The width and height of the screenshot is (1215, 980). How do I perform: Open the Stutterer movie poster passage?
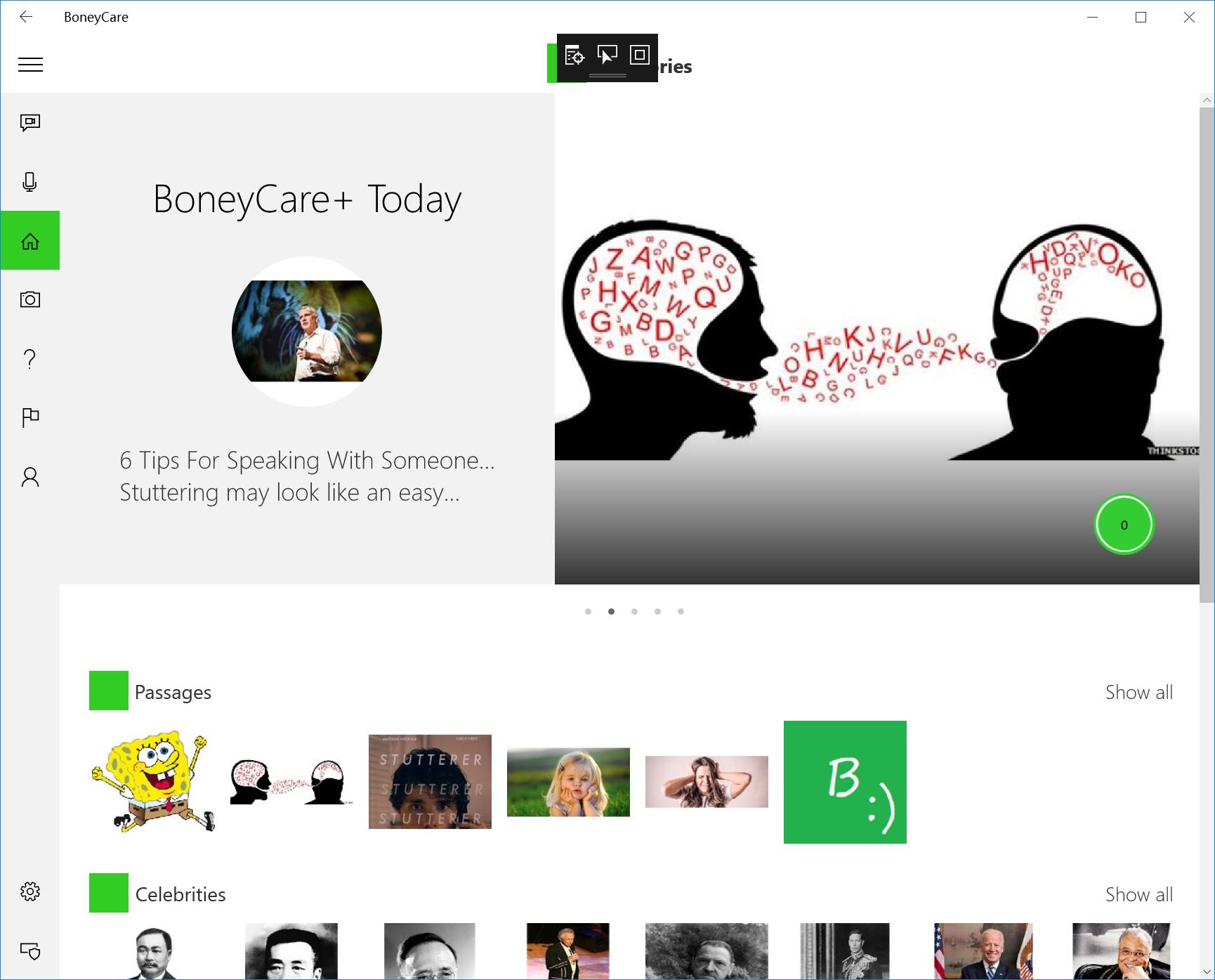[430, 782]
